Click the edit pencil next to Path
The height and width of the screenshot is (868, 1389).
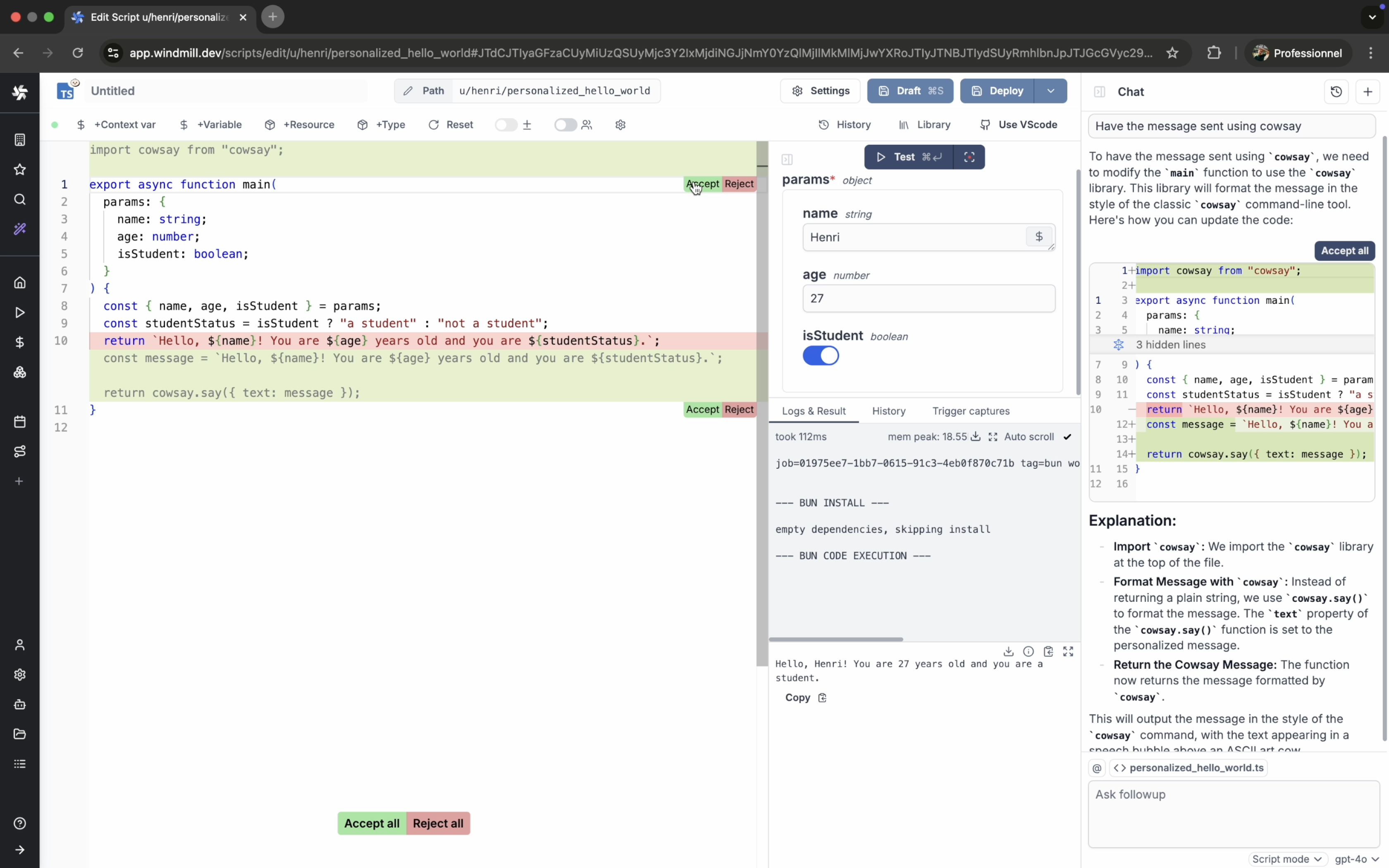[x=408, y=91]
